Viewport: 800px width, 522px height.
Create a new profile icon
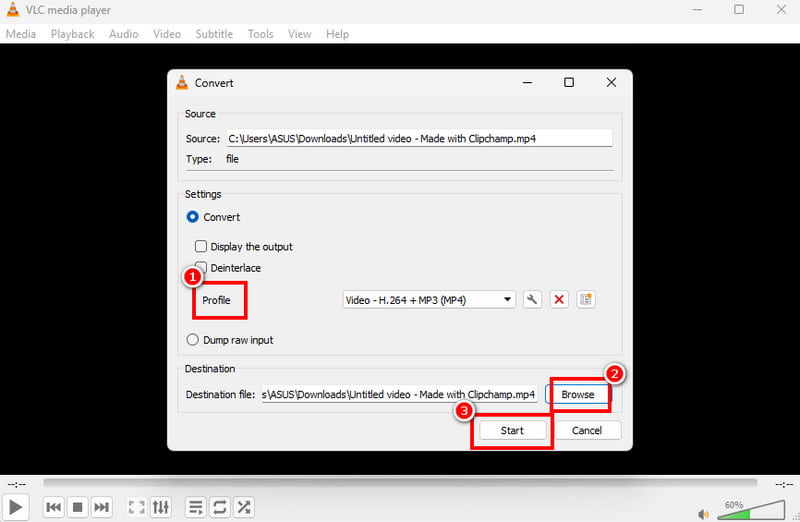point(586,300)
